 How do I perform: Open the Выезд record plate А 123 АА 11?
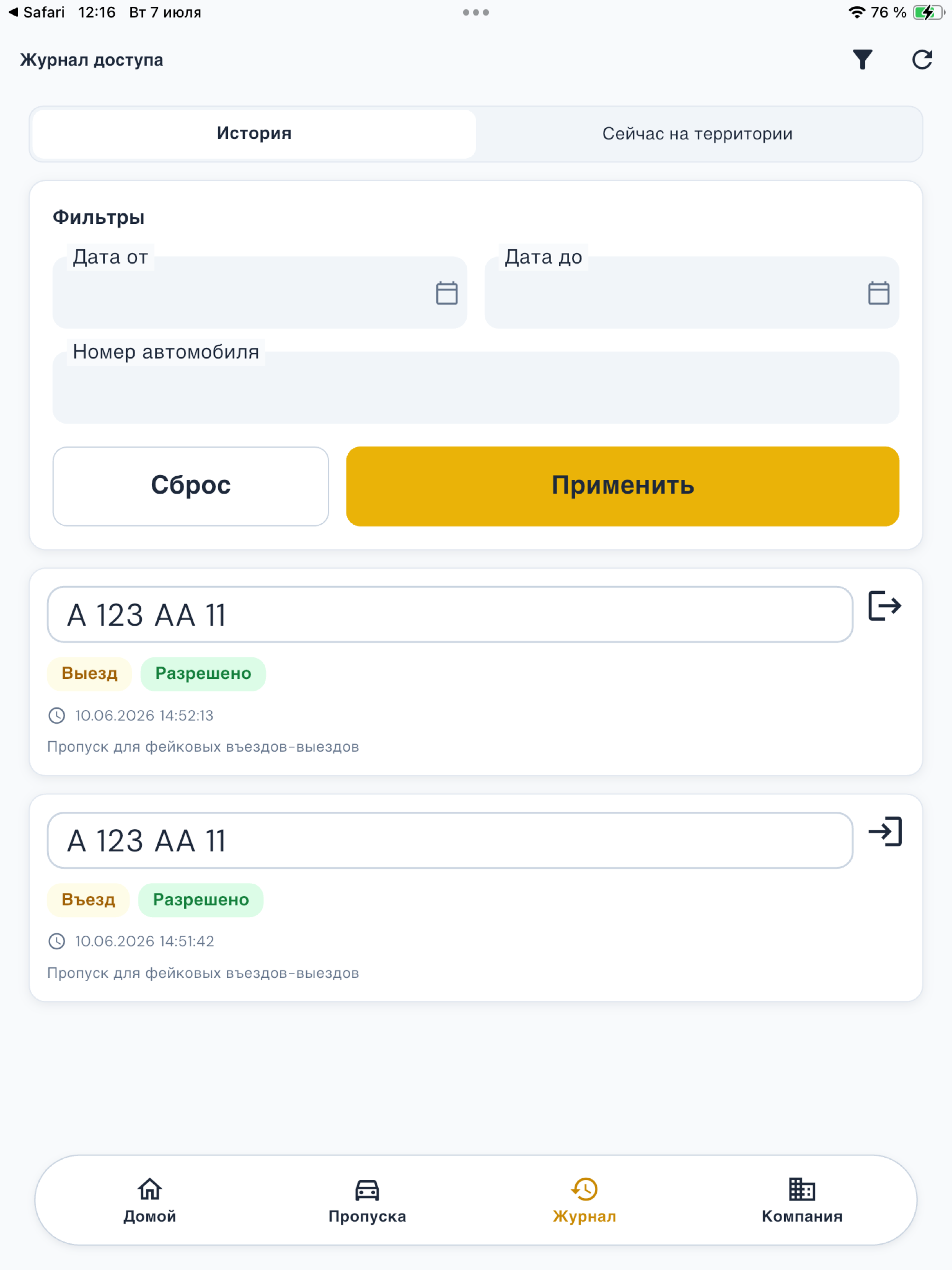[450, 614]
